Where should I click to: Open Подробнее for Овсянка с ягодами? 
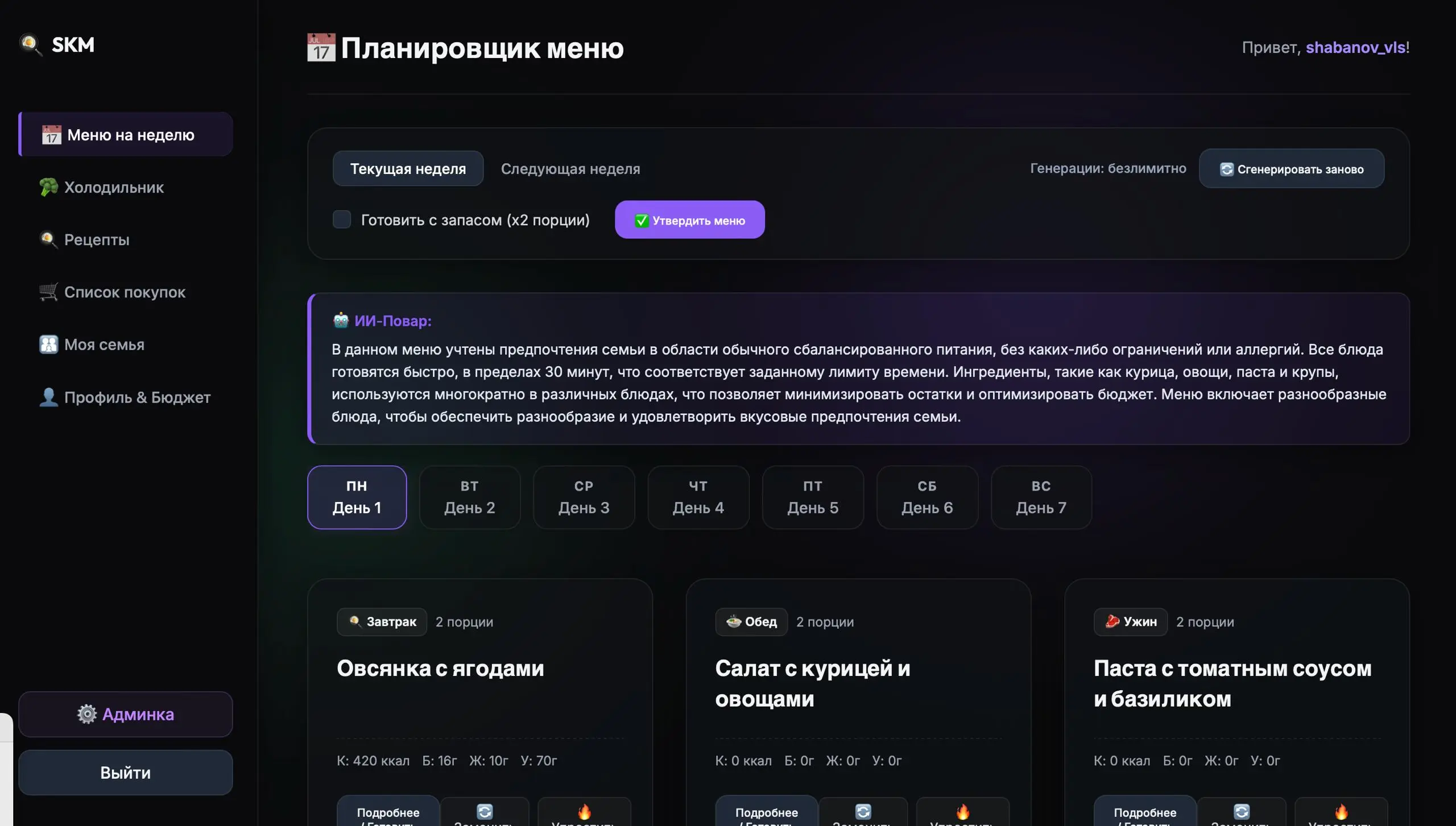[388, 812]
